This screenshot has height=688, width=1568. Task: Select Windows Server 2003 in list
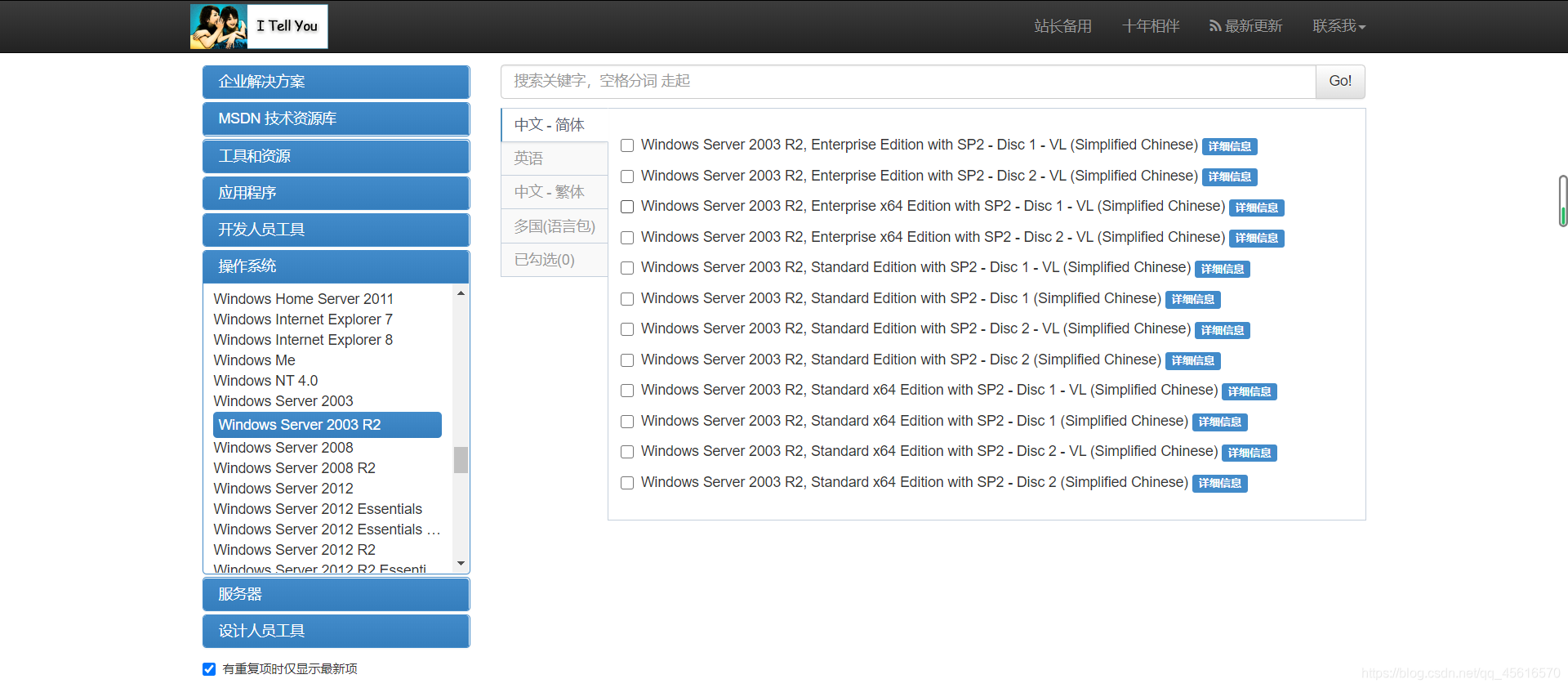(x=283, y=401)
